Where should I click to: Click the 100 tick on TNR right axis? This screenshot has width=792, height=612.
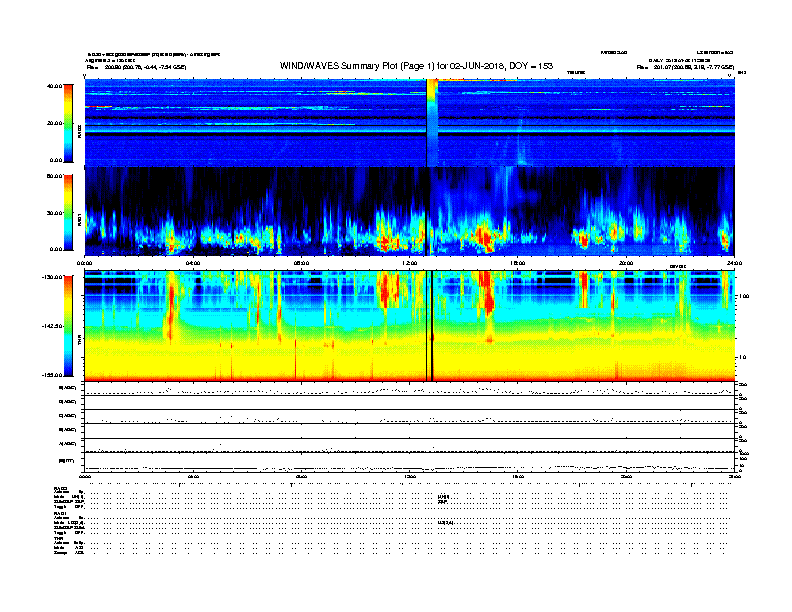click(744, 296)
